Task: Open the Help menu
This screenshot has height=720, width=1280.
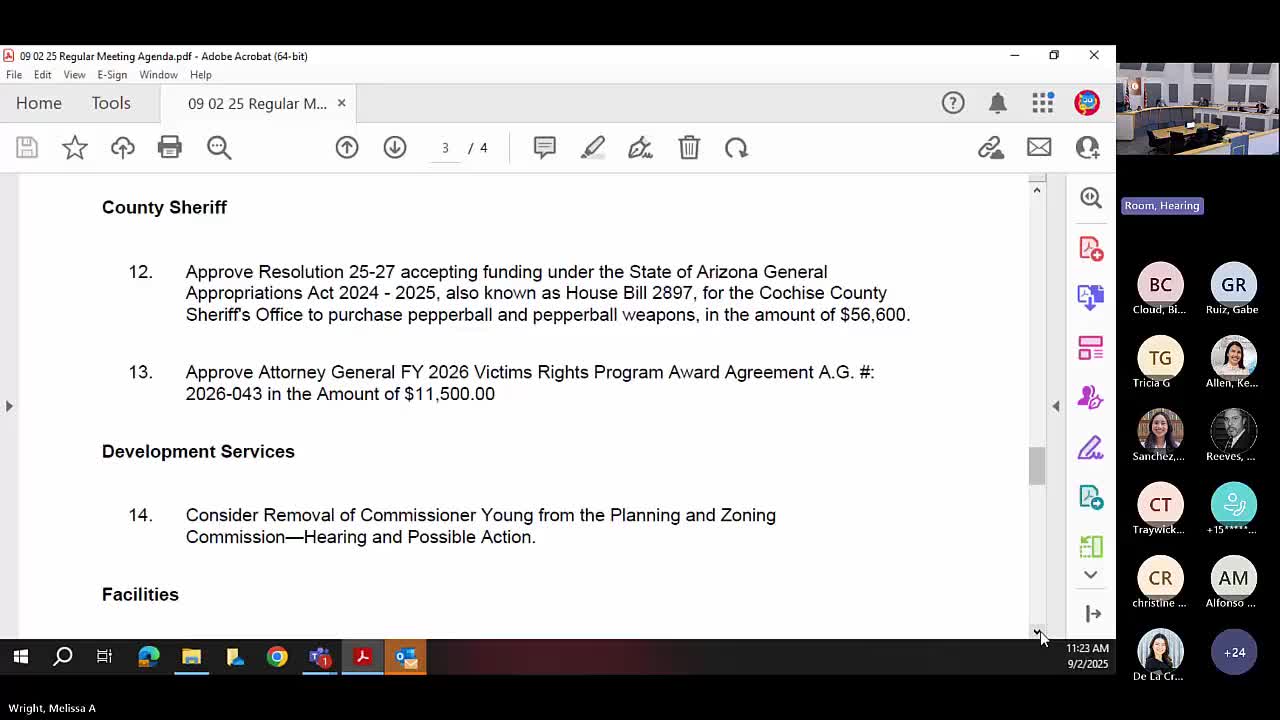Action: tap(201, 75)
